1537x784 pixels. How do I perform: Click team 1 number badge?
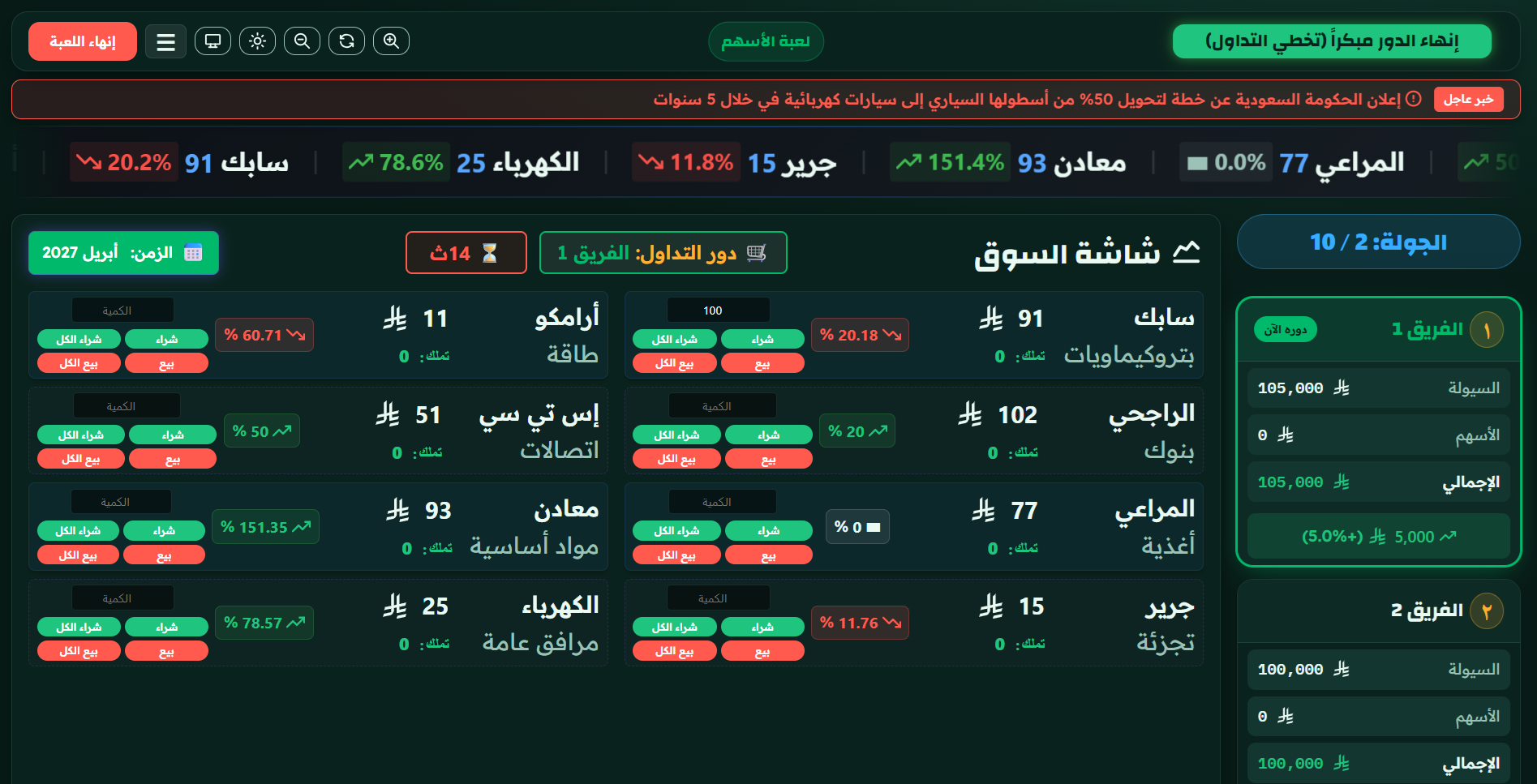tap(1487, 330)
